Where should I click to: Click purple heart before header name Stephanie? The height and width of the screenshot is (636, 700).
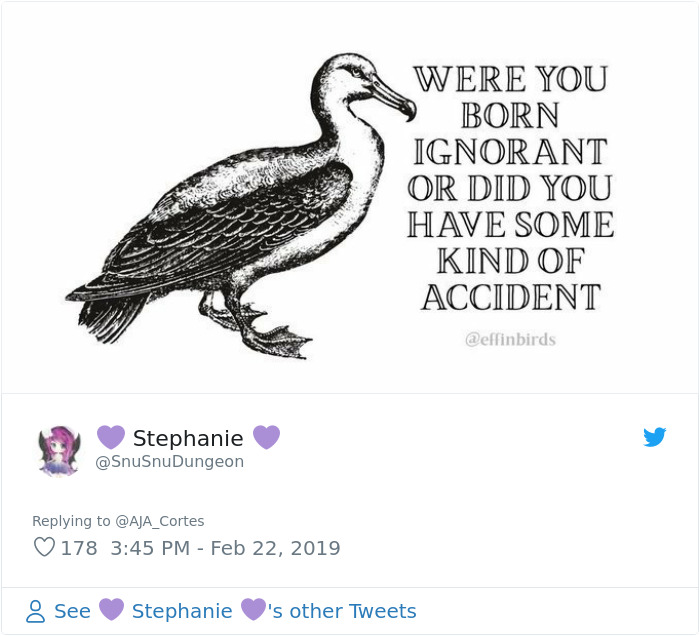pos(110,438)
